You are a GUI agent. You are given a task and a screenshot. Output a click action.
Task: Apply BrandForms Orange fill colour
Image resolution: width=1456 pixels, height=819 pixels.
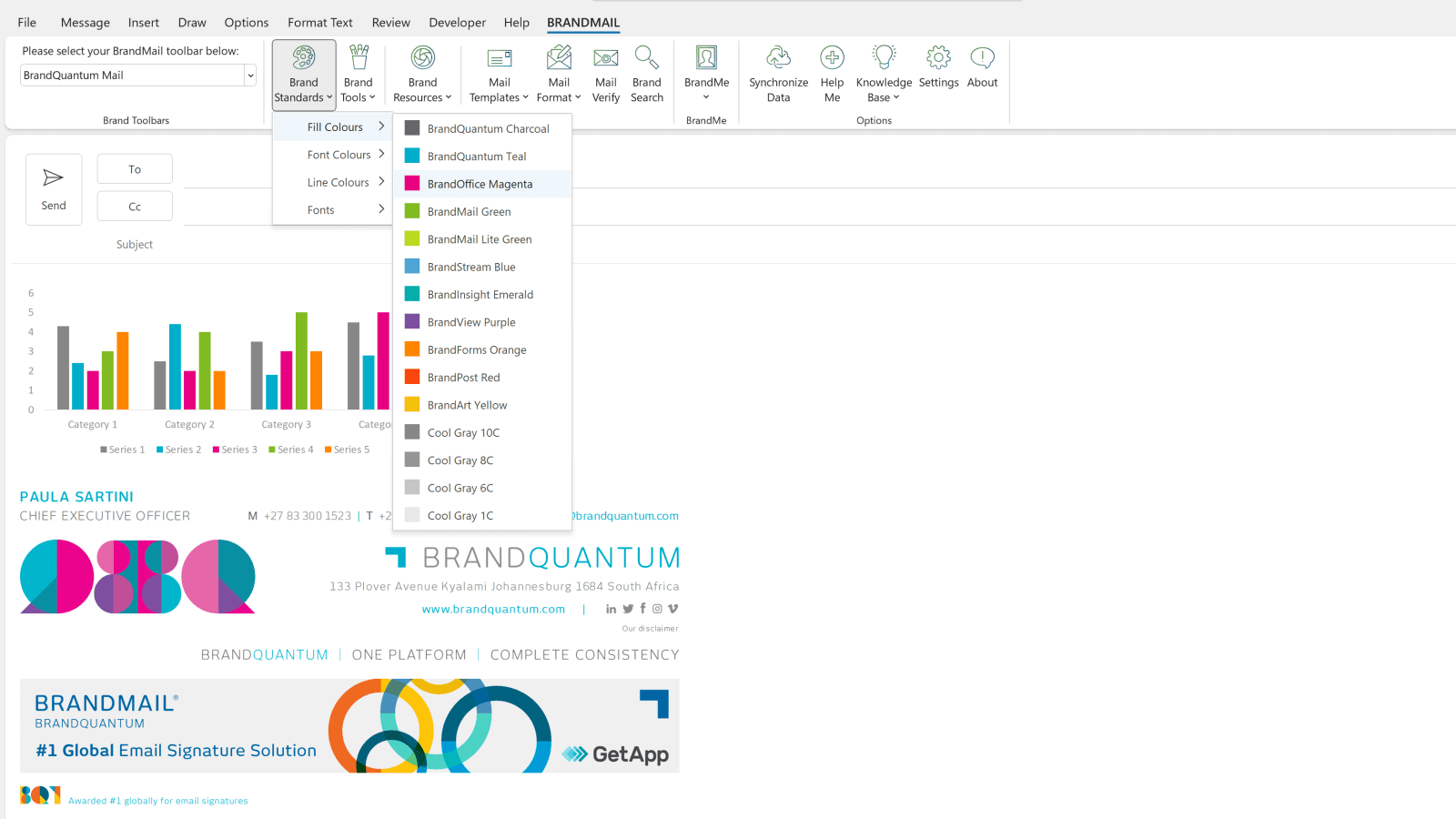coord(482,349)
